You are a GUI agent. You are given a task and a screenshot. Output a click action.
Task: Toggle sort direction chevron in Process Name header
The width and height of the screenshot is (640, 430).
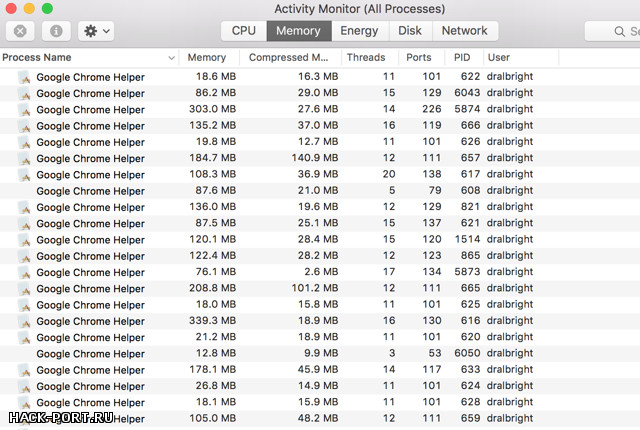pyautogui.click(x=171, y=58)
